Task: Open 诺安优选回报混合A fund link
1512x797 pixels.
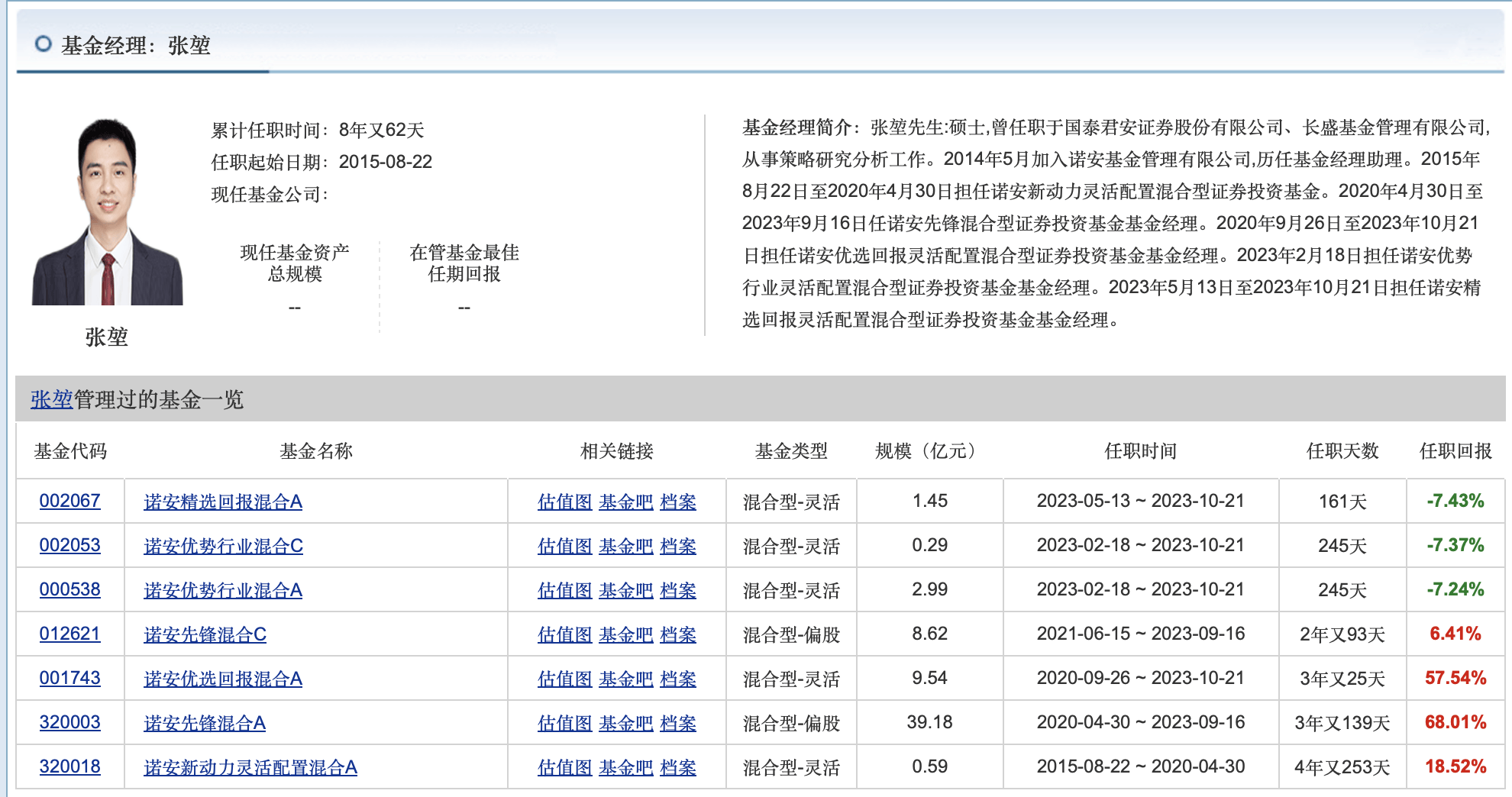Action: click(223, 679)
